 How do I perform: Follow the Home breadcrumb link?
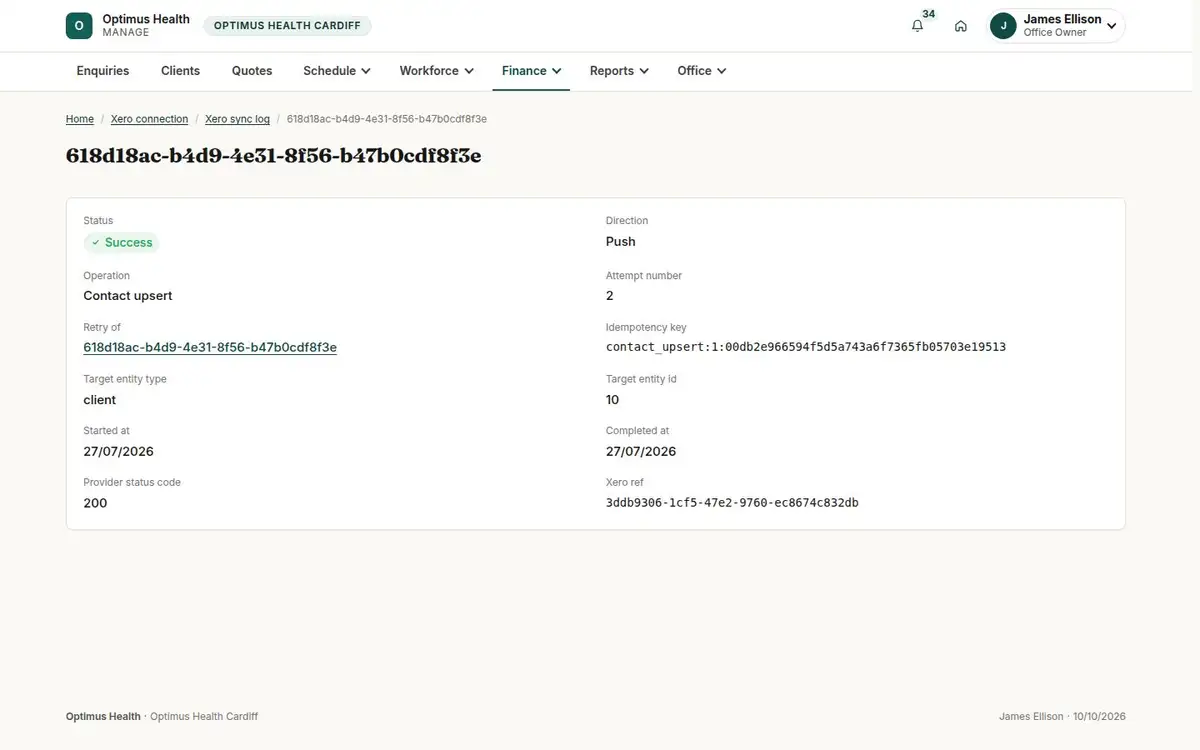80,119
